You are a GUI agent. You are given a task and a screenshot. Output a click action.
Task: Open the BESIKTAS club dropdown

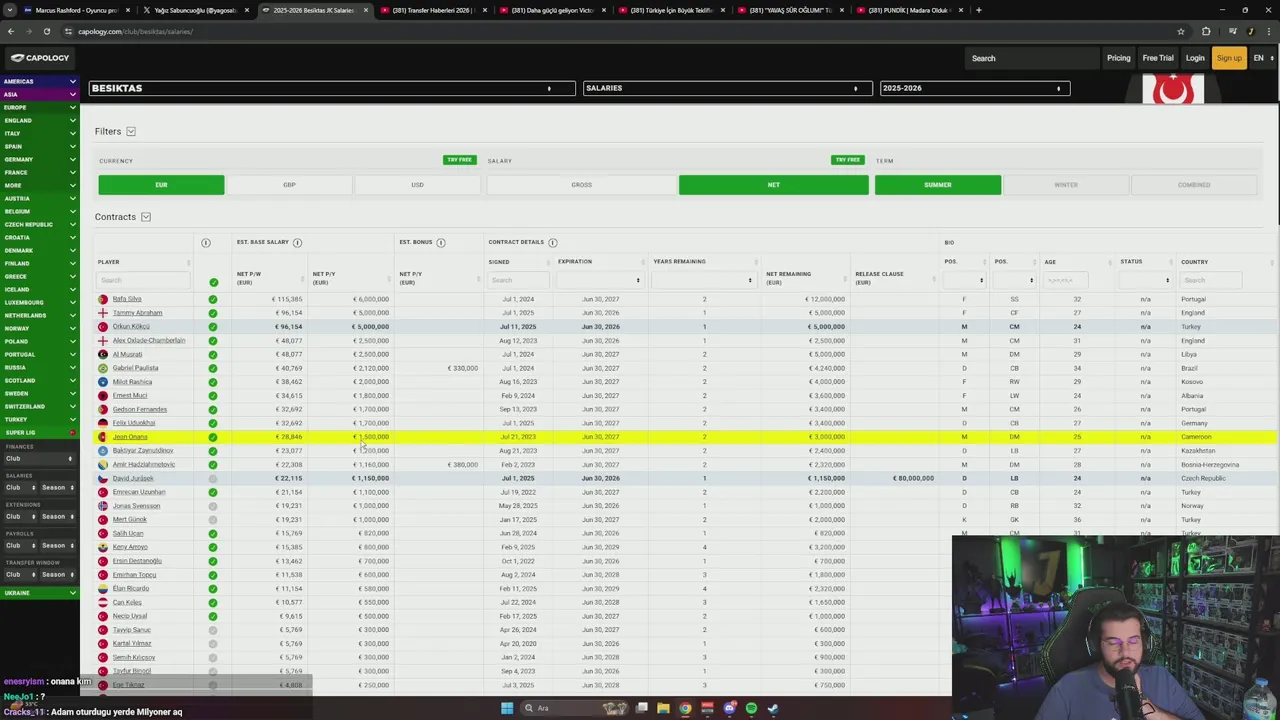click(x=332, y=88)
